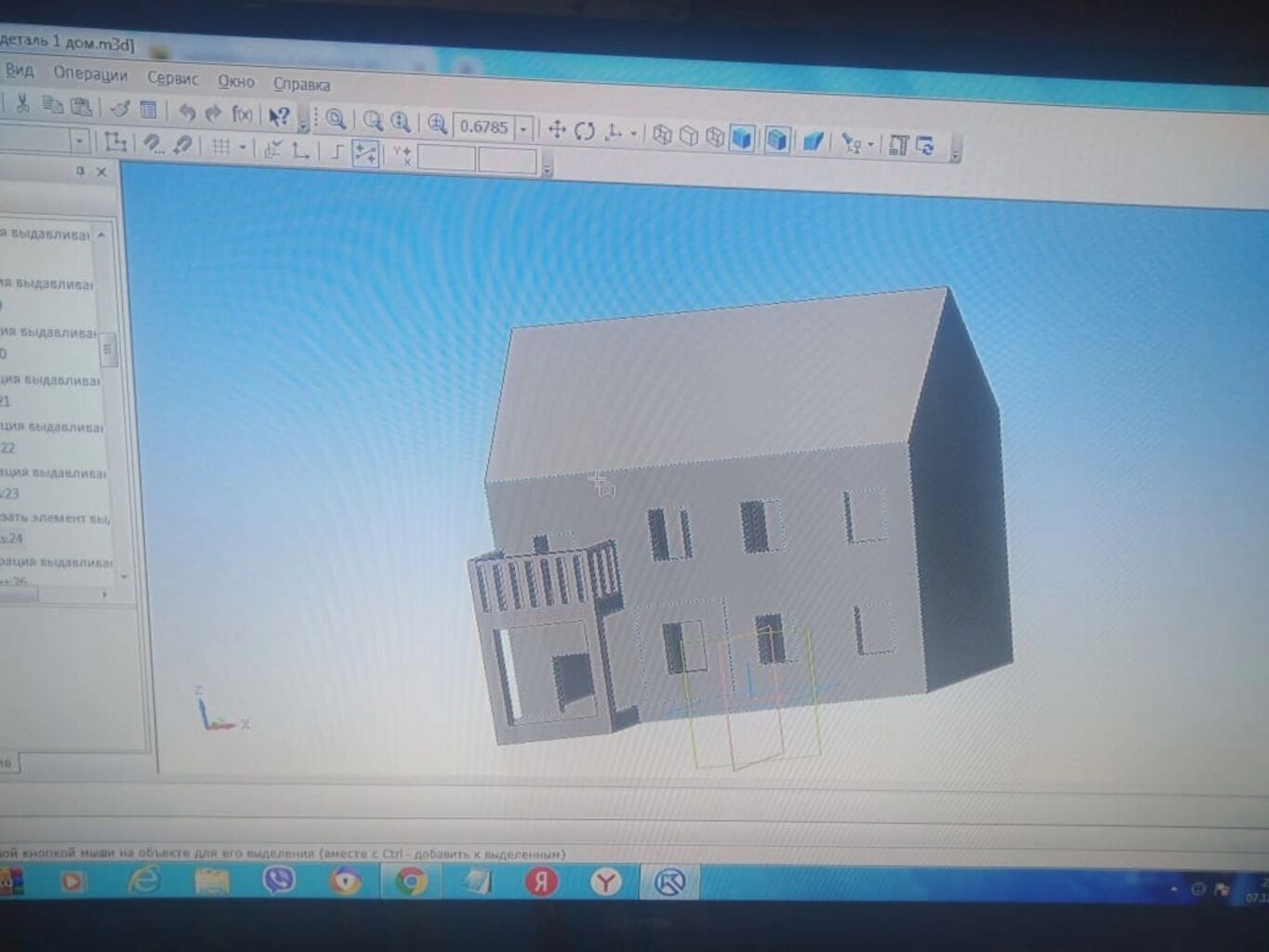This screenshot has width=1269, height=952.
Task: Open Internet Explorer from the taskbar
Action: pyautogui.click(x=144, y=879)
